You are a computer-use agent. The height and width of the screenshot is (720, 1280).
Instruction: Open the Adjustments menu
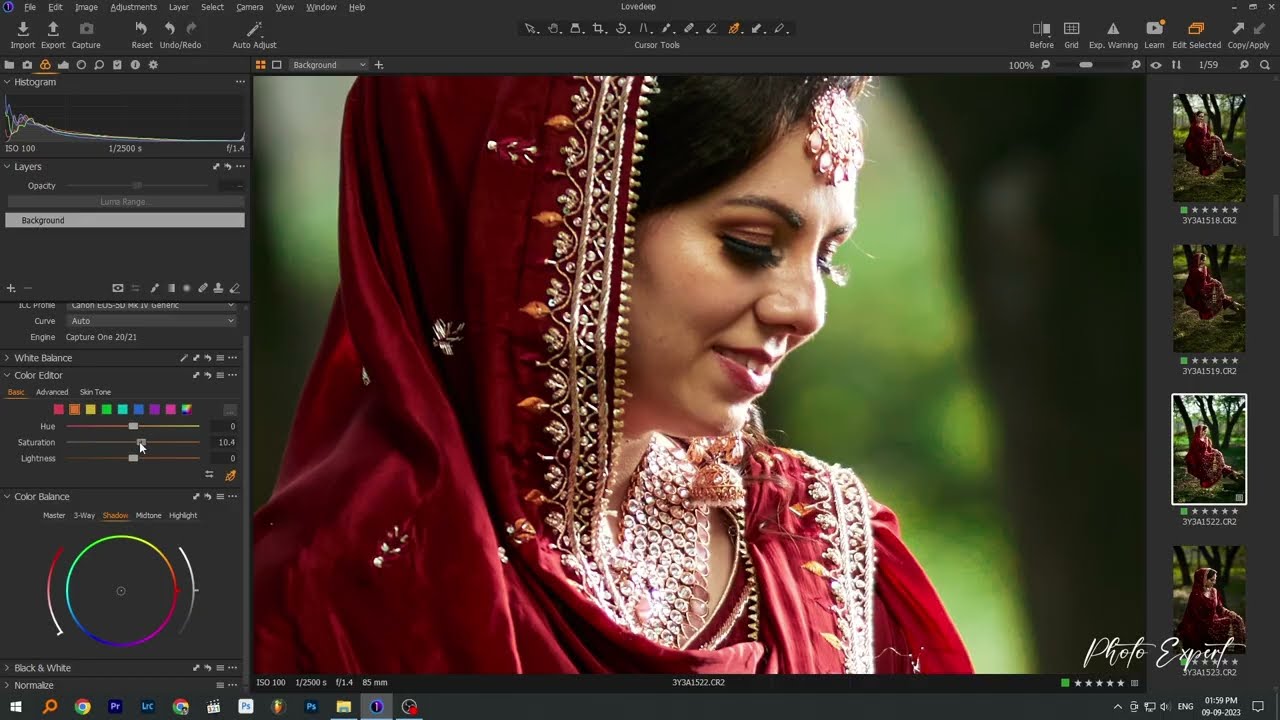(133, 7)
